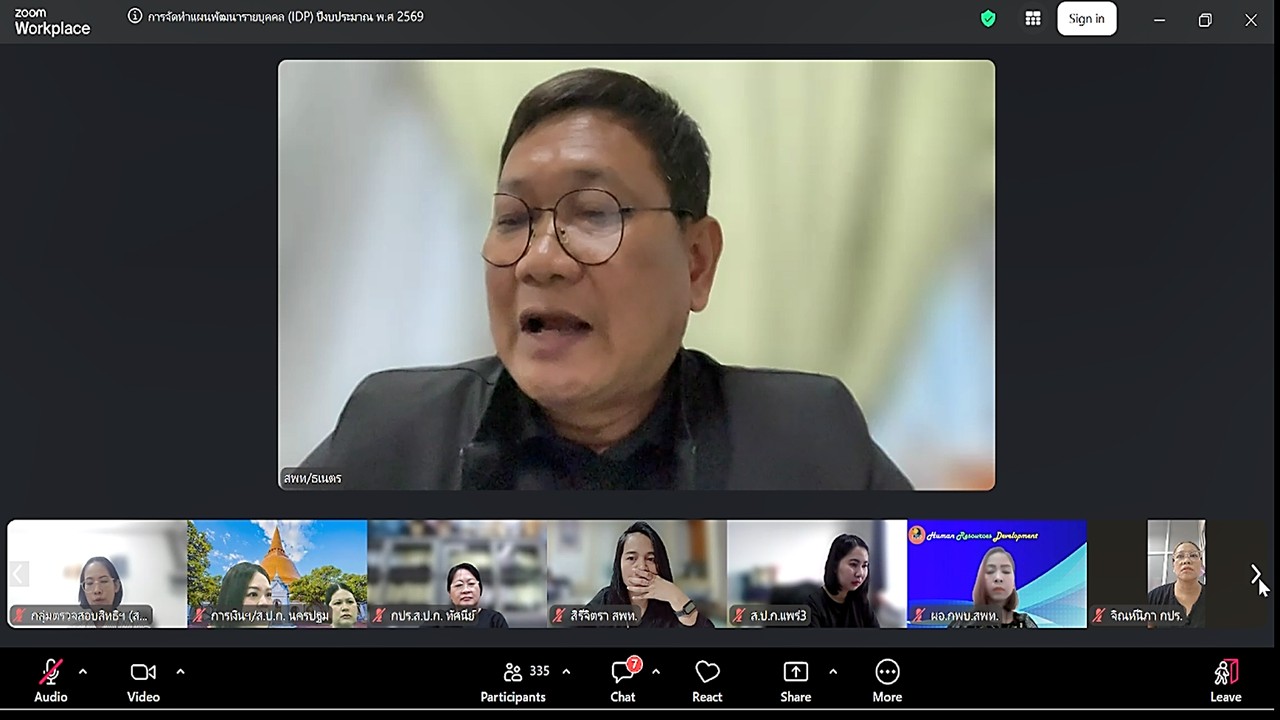Unmute the ส.ป.ก.แพร่3 participant microphone

point(737,614)
